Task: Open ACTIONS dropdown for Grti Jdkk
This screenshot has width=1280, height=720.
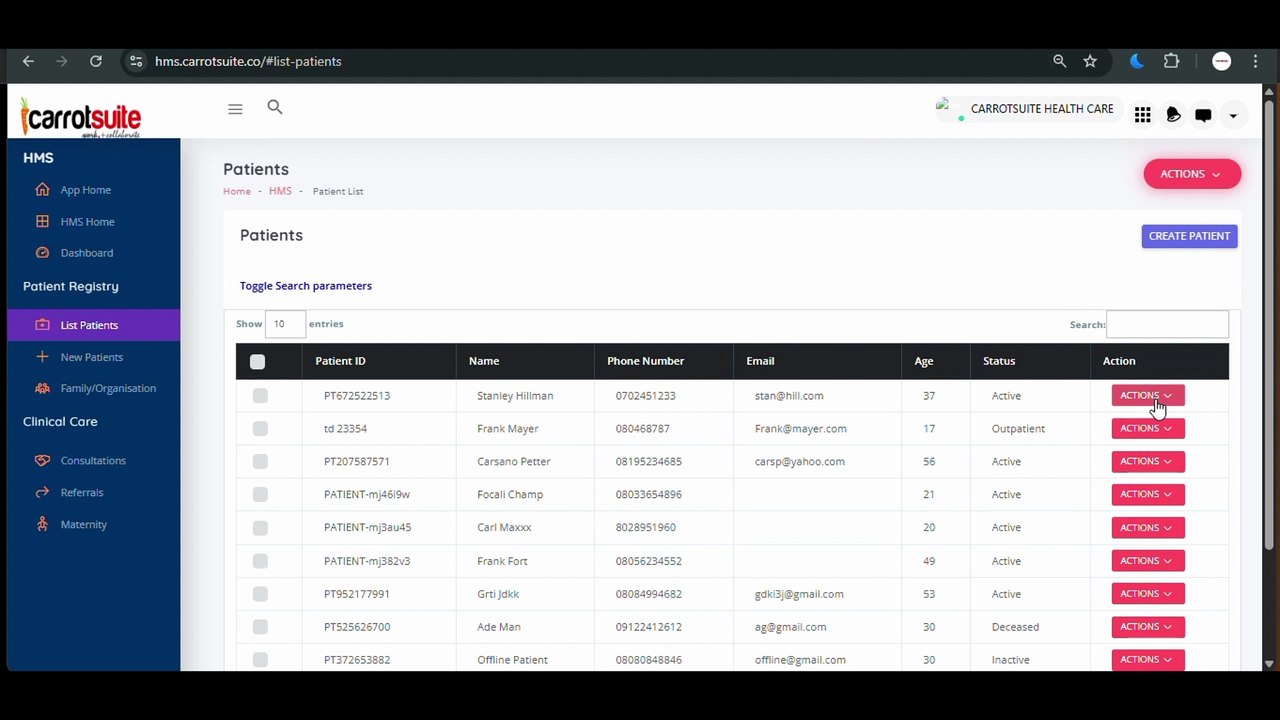Action: coord(1148,593)
